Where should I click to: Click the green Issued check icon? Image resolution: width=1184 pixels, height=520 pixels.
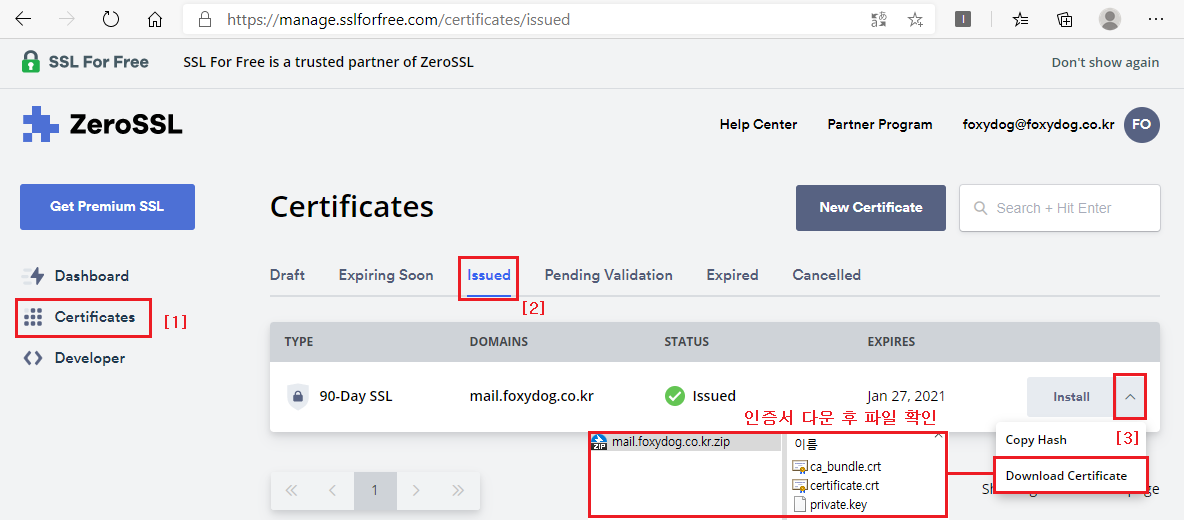click(x=674, y=396)
